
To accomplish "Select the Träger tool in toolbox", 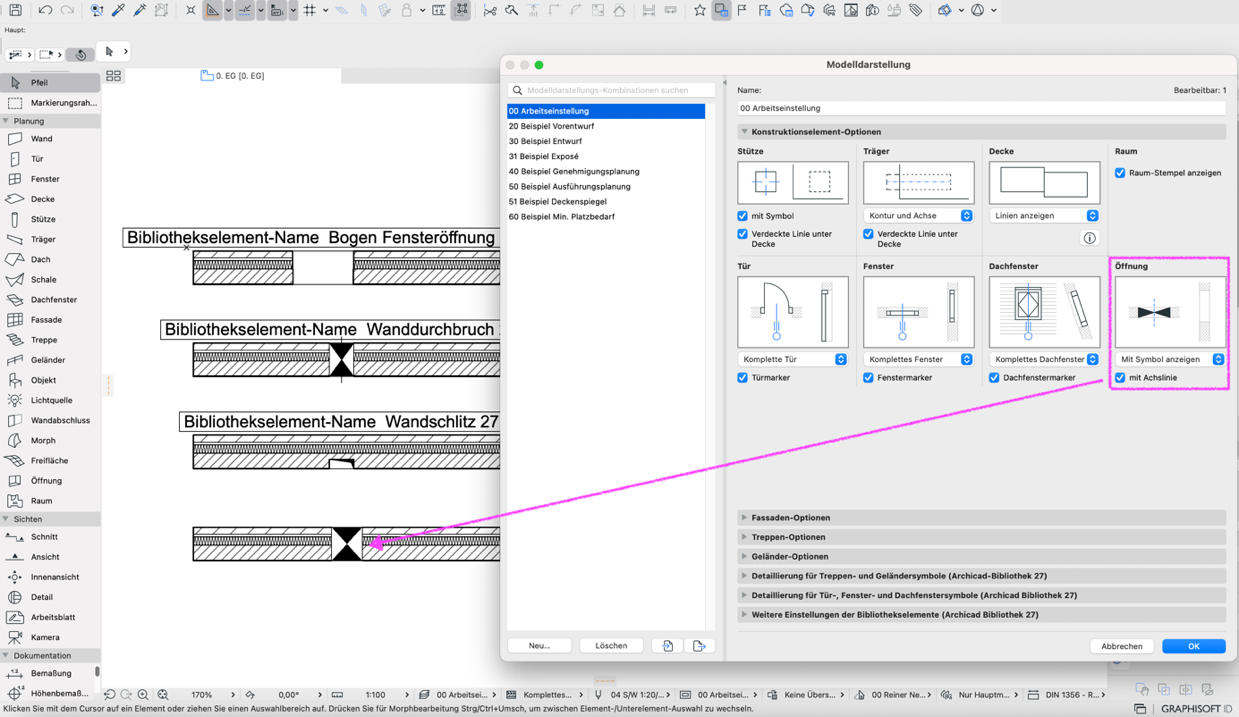I will pyautogui.click(x=50, y=239).
